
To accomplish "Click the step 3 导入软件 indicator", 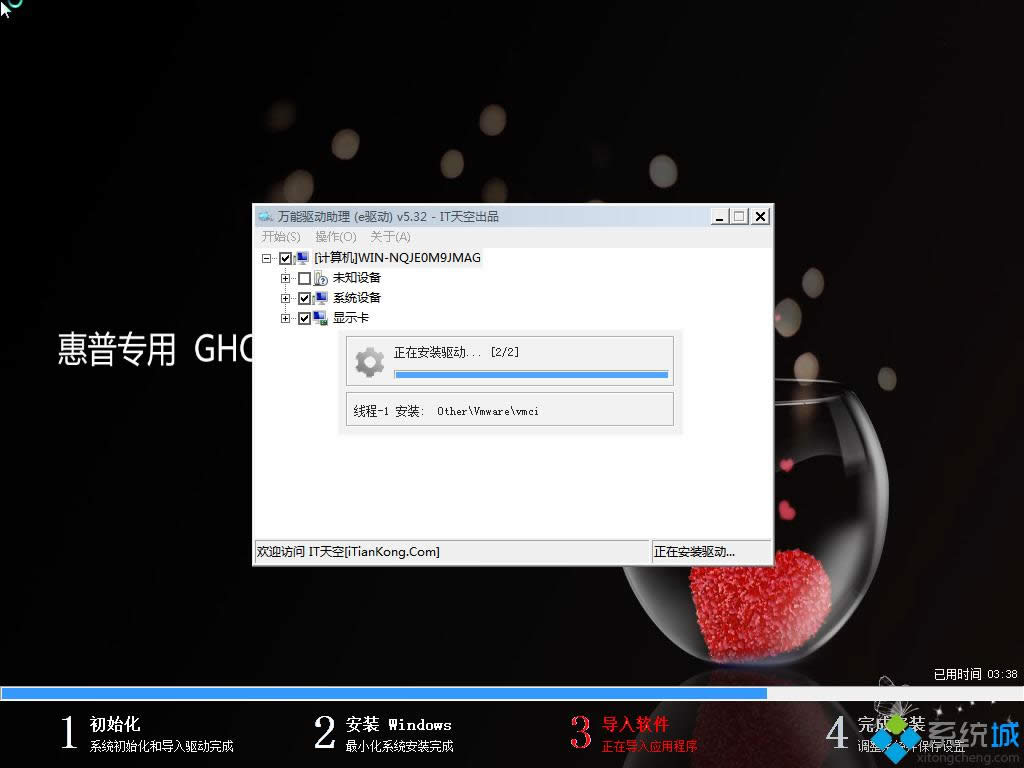I will tap(583, 733).
